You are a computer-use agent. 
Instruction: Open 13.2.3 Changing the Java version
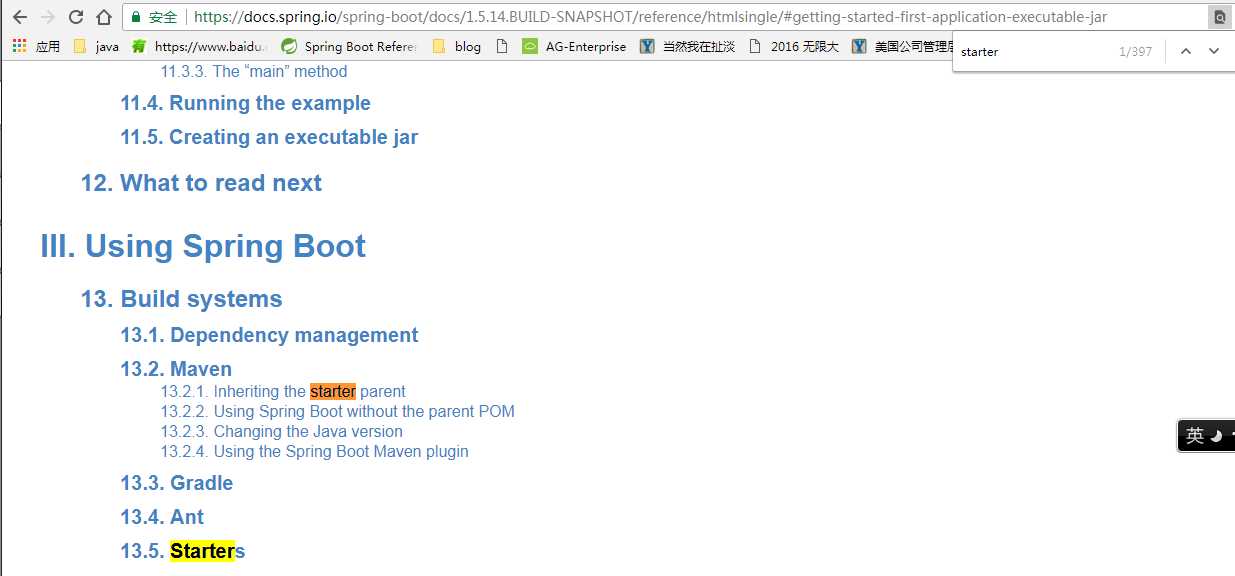(x=282, y=431)
